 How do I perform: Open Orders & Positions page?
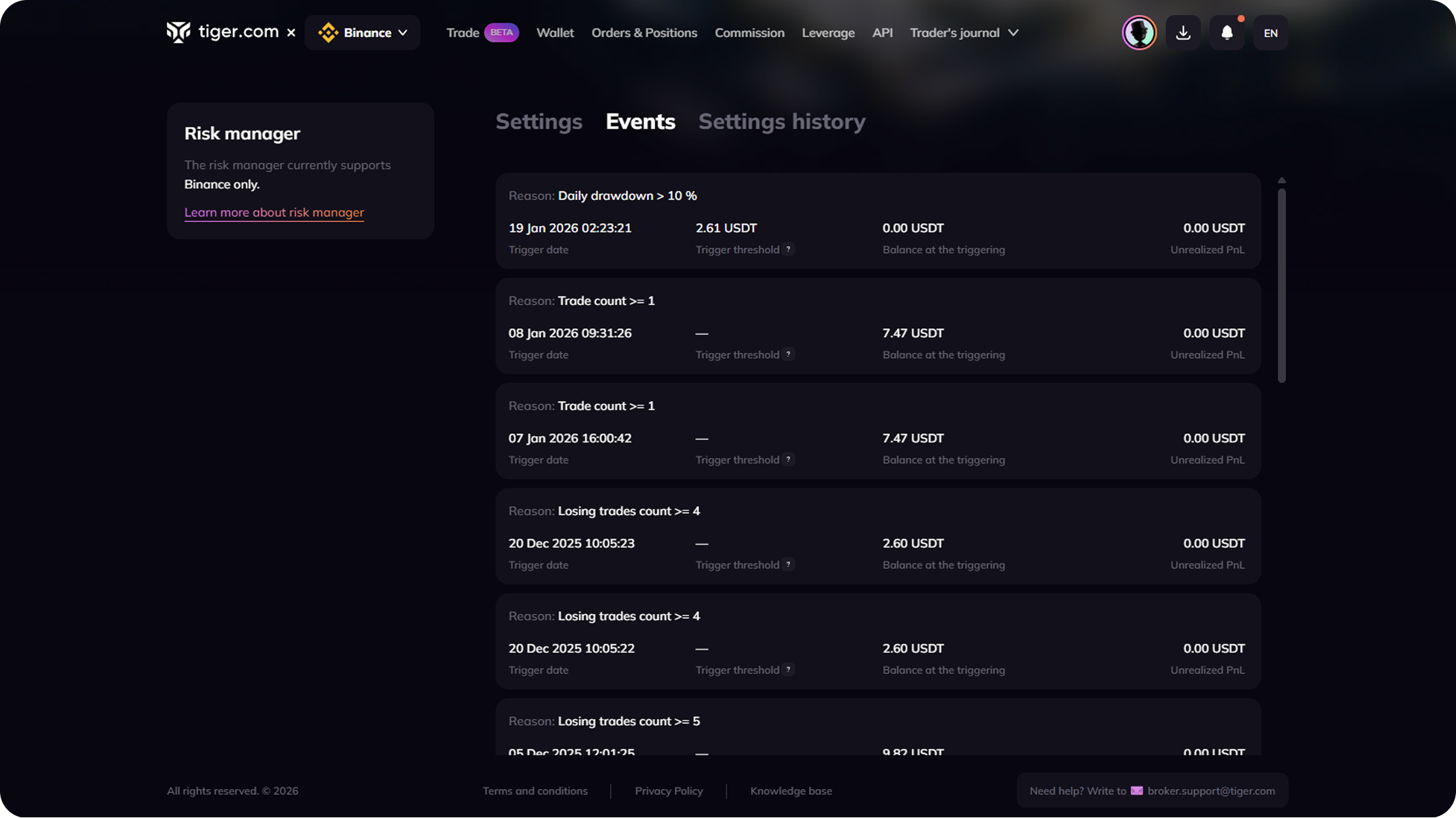click(644, 32)
